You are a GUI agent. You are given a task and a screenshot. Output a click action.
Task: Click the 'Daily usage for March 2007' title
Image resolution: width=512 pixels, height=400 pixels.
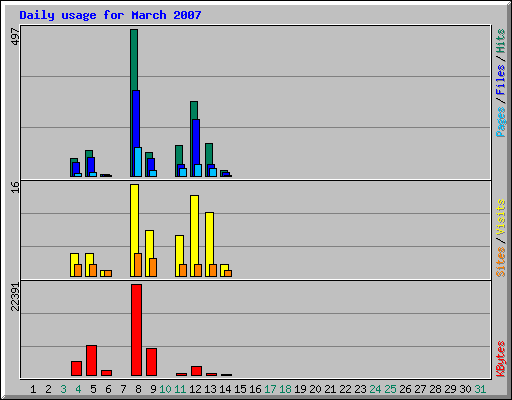pyautogui.click(x=110, y=15)
